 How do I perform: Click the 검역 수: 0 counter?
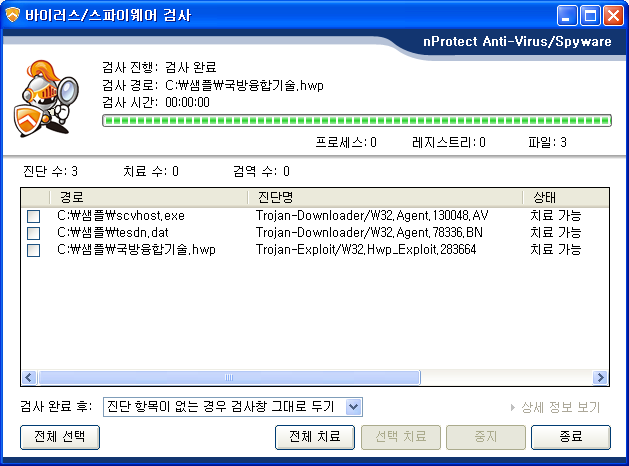[x=261, y=172]
